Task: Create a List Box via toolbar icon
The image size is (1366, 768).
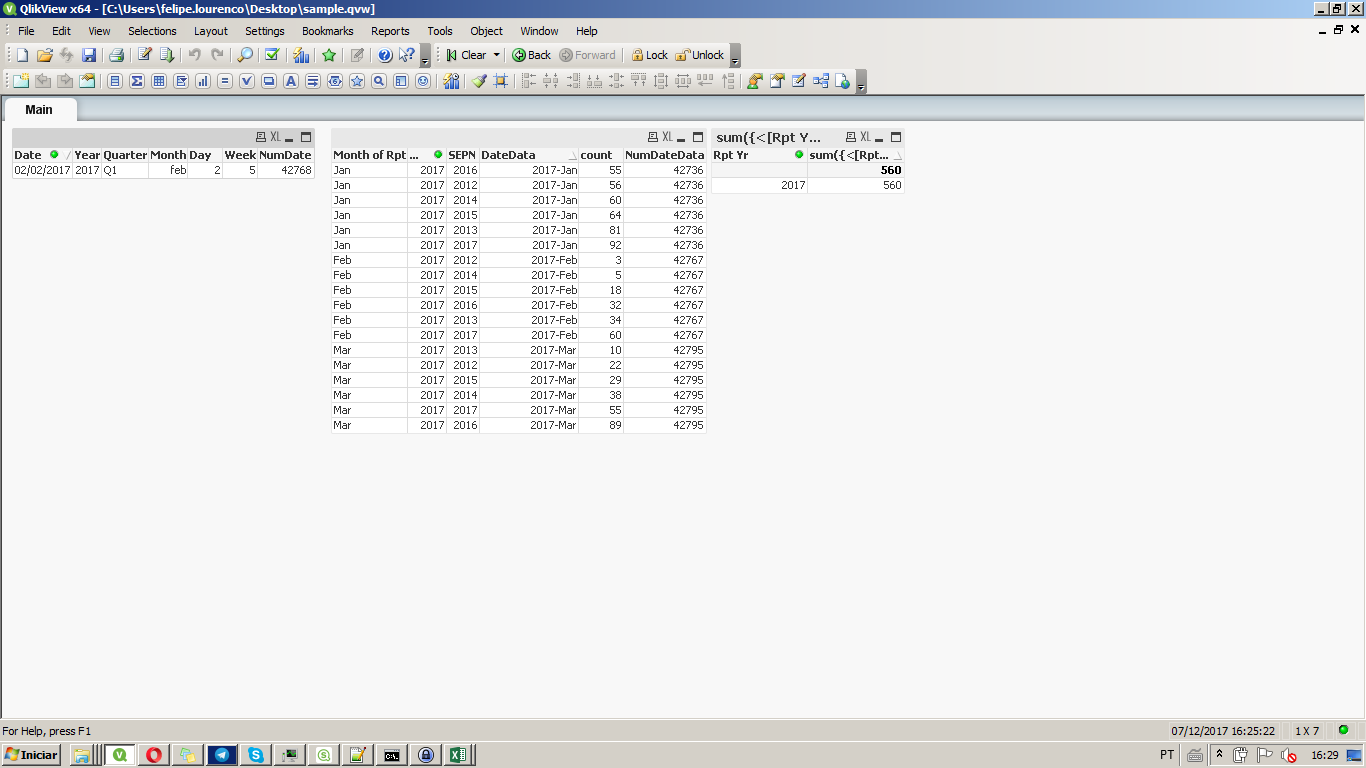Action: pyautogui.click(x=115, y=81)
